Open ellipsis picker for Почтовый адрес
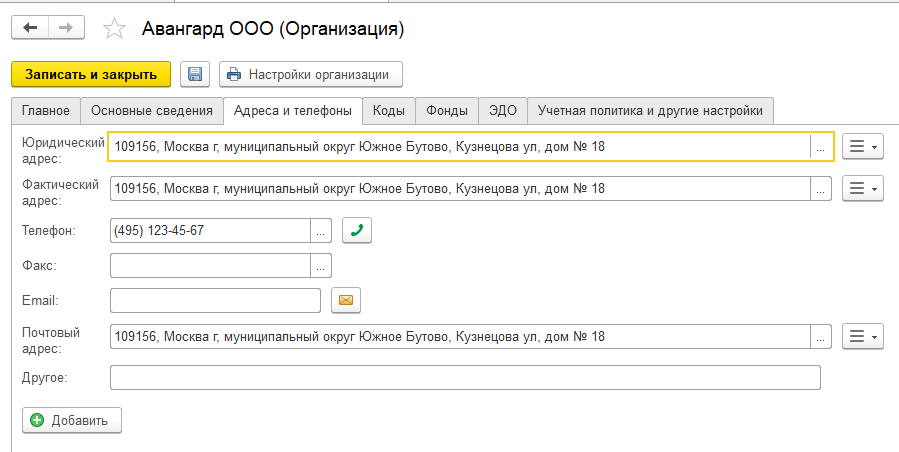Image resolution: width=899 pixels, height=452 pixels. click(820, 336)
